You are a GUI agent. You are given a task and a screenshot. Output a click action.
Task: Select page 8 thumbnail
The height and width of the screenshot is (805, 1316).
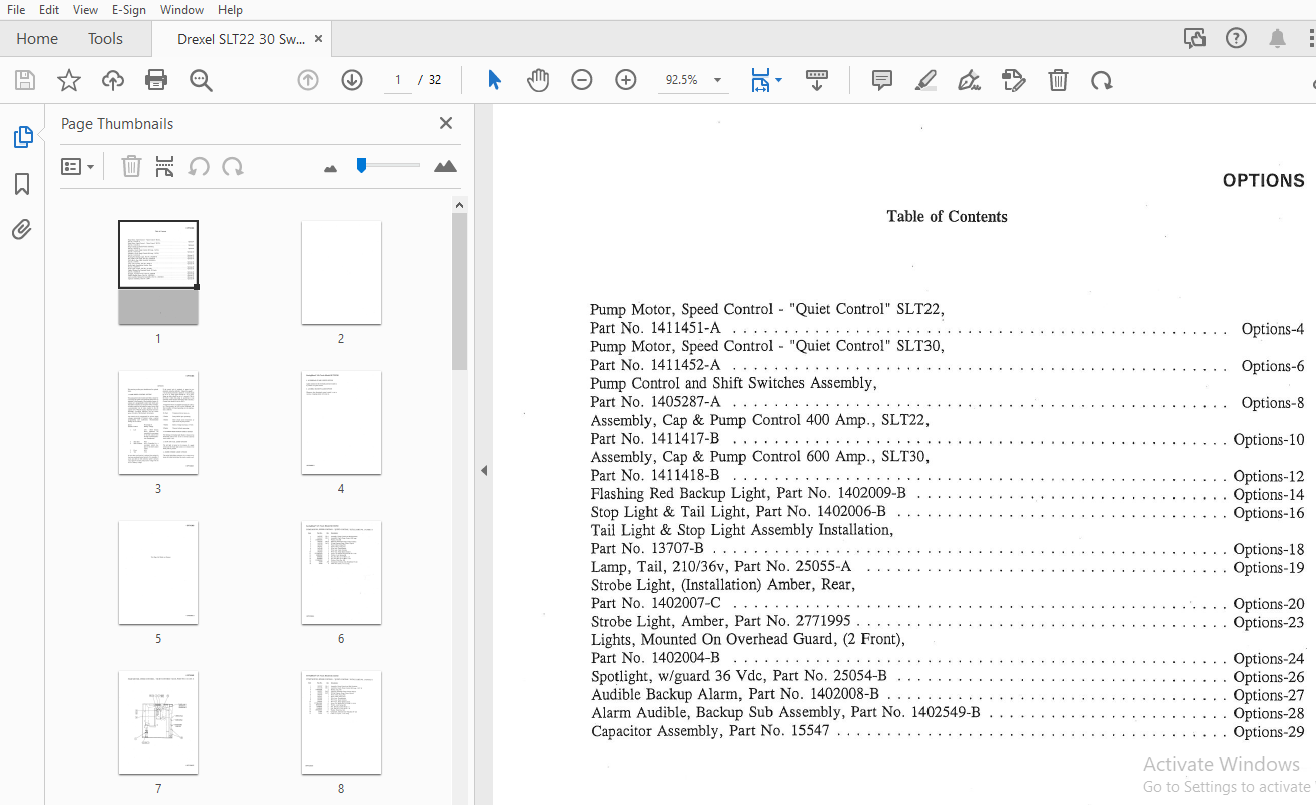341,722
